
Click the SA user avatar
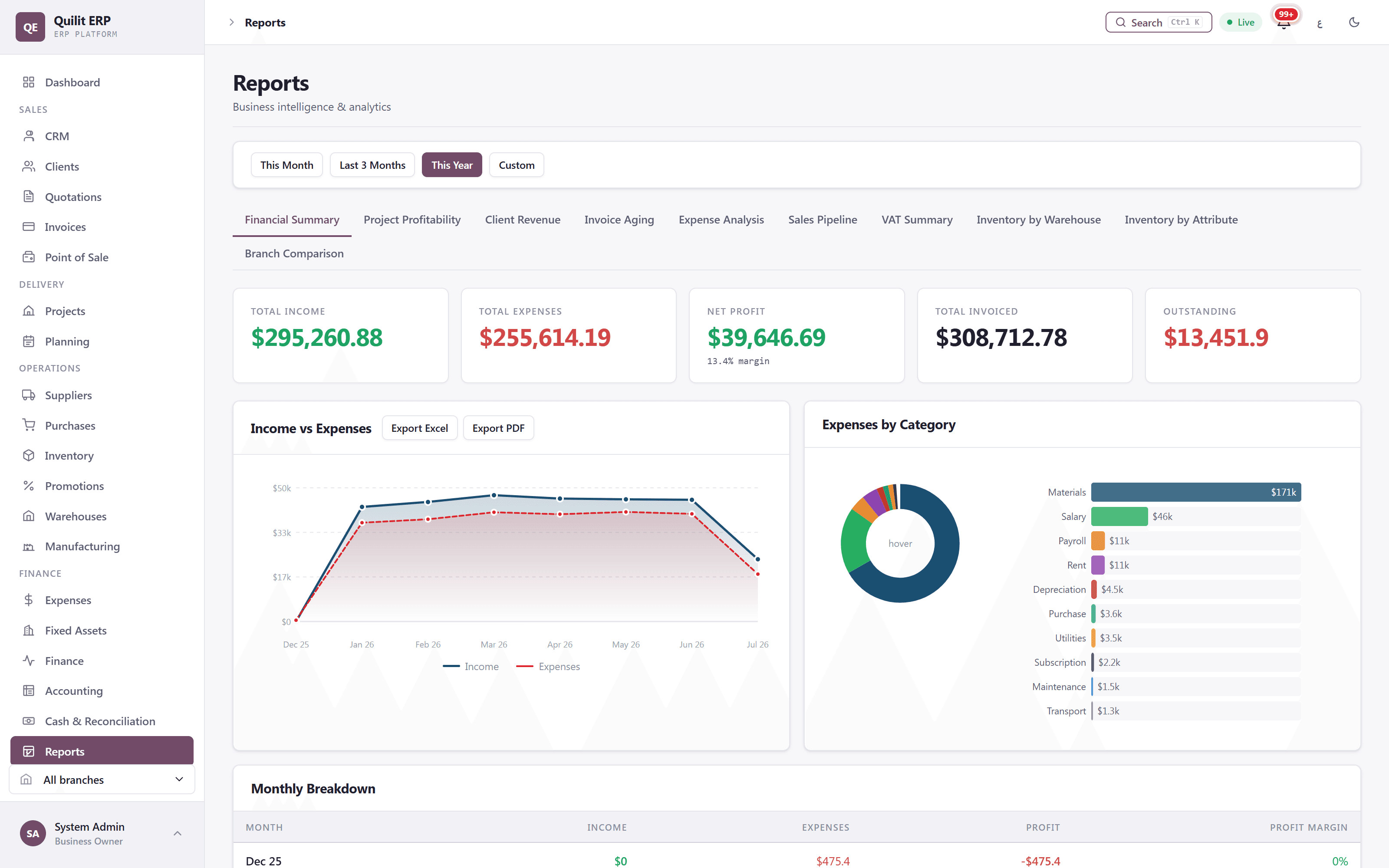[x=33, y=834]
